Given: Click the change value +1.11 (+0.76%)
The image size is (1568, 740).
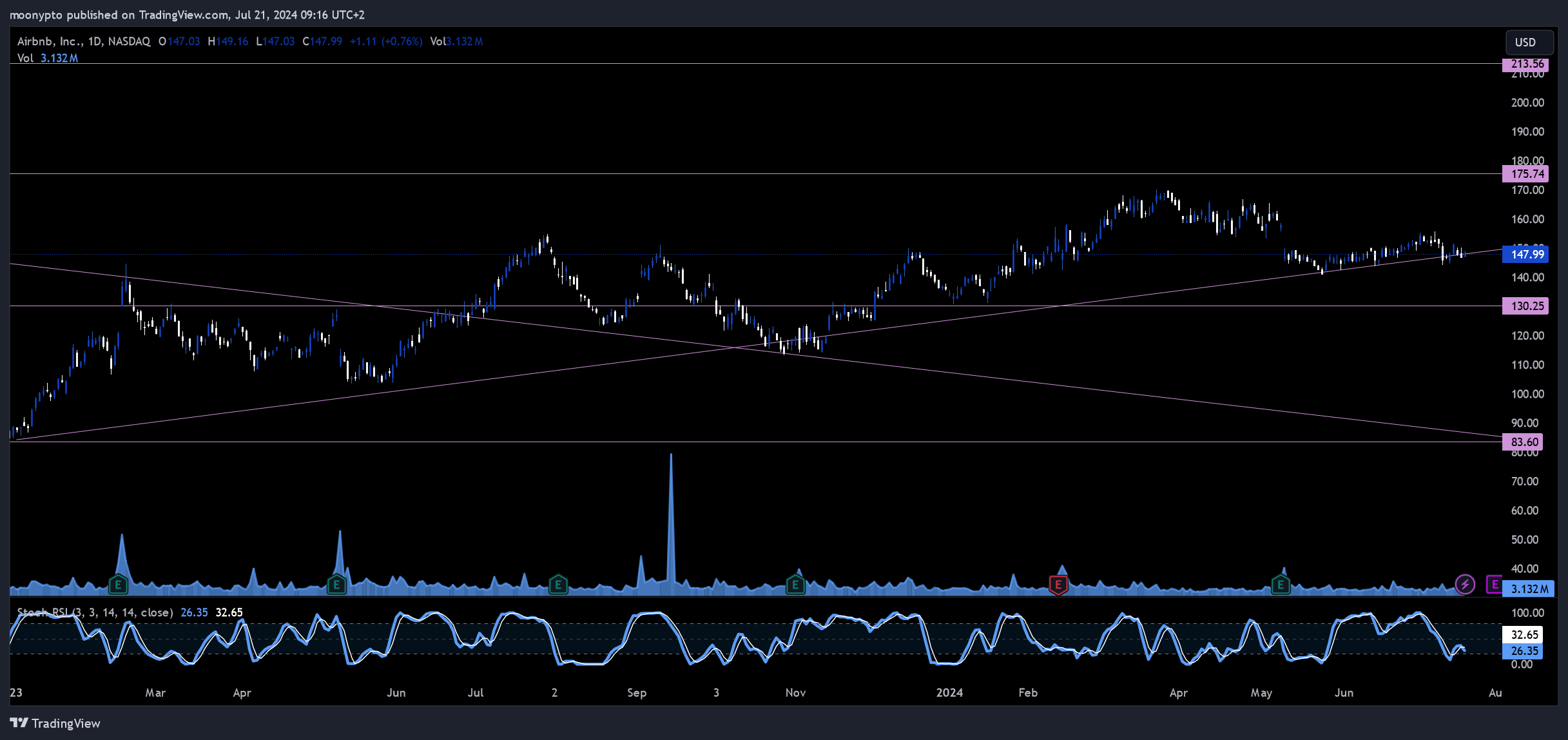Looking at the screenshot, I should point(386,41).
